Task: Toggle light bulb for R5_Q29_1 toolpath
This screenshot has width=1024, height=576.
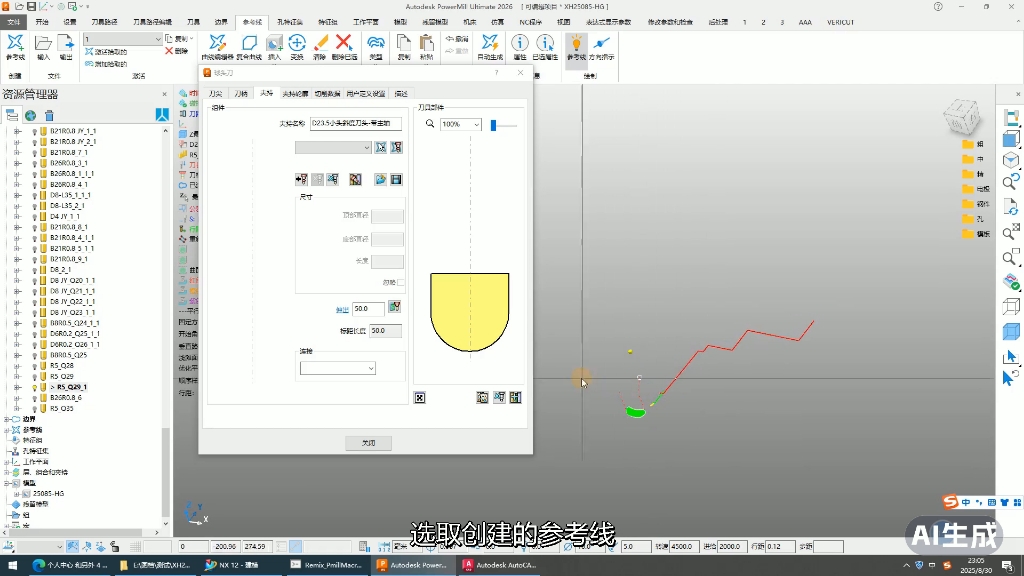Action: point(35,387)
